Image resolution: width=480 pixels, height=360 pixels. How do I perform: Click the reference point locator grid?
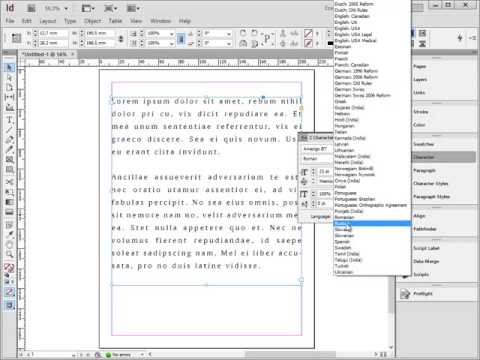16,38
